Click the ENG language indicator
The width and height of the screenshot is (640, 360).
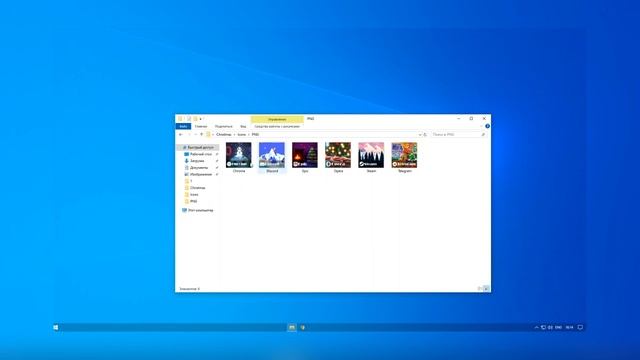click(x=558, y=327)
